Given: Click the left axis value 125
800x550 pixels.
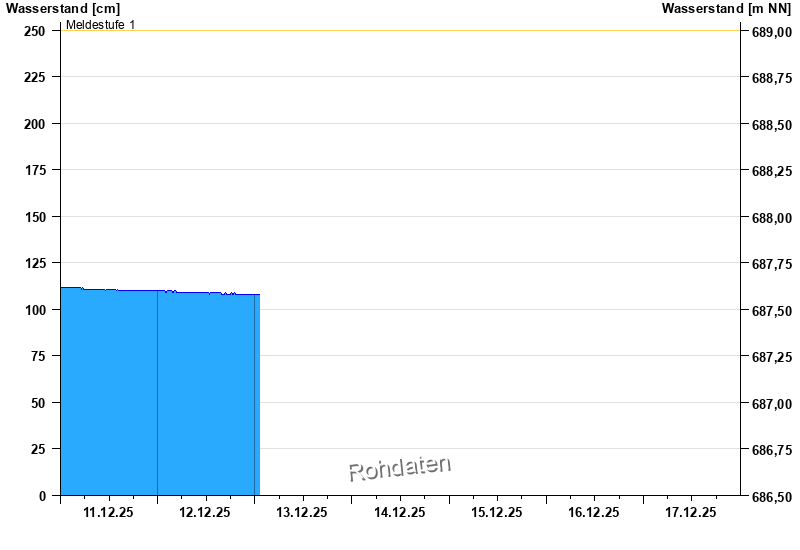Looking at the screenshot, I should [x=35, y=263].
